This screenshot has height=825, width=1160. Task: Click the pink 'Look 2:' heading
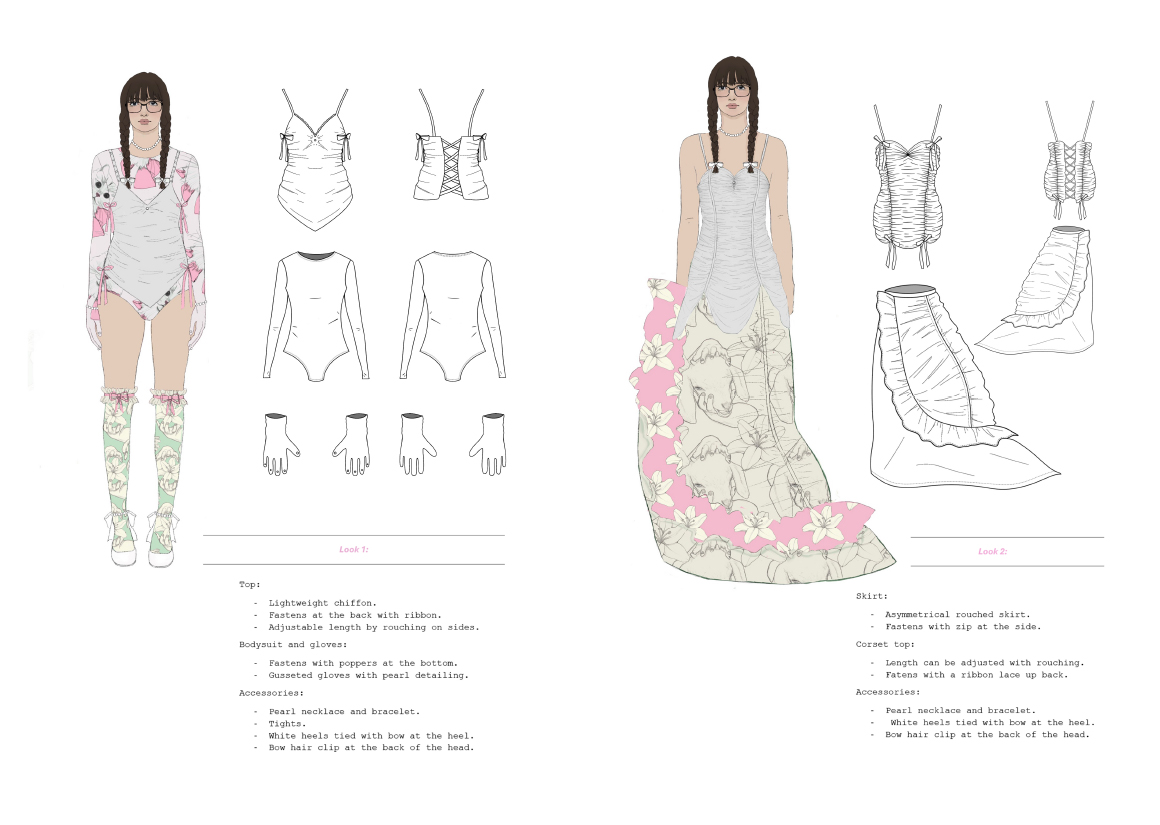[x=992, y=551]
